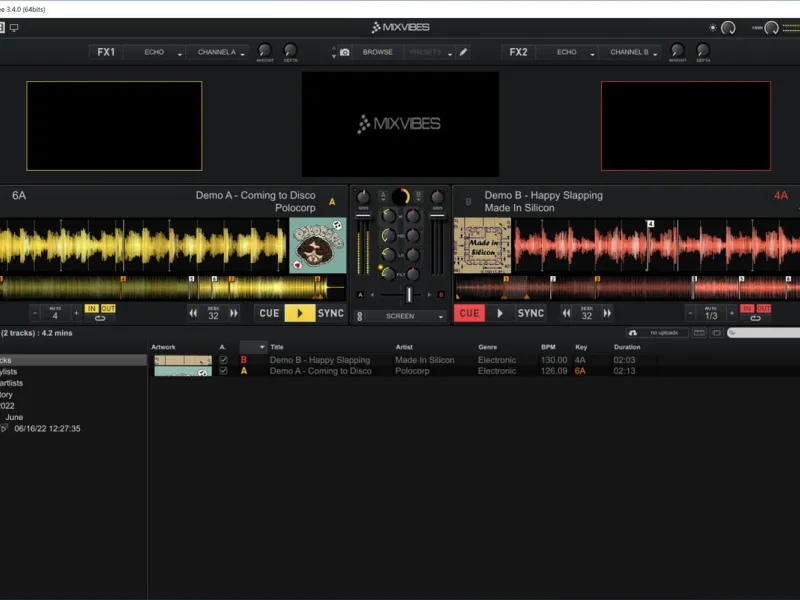This screenshot has width=800, height=600.
Task: Sort the track list by Duration column
Action: coord(627,347)
